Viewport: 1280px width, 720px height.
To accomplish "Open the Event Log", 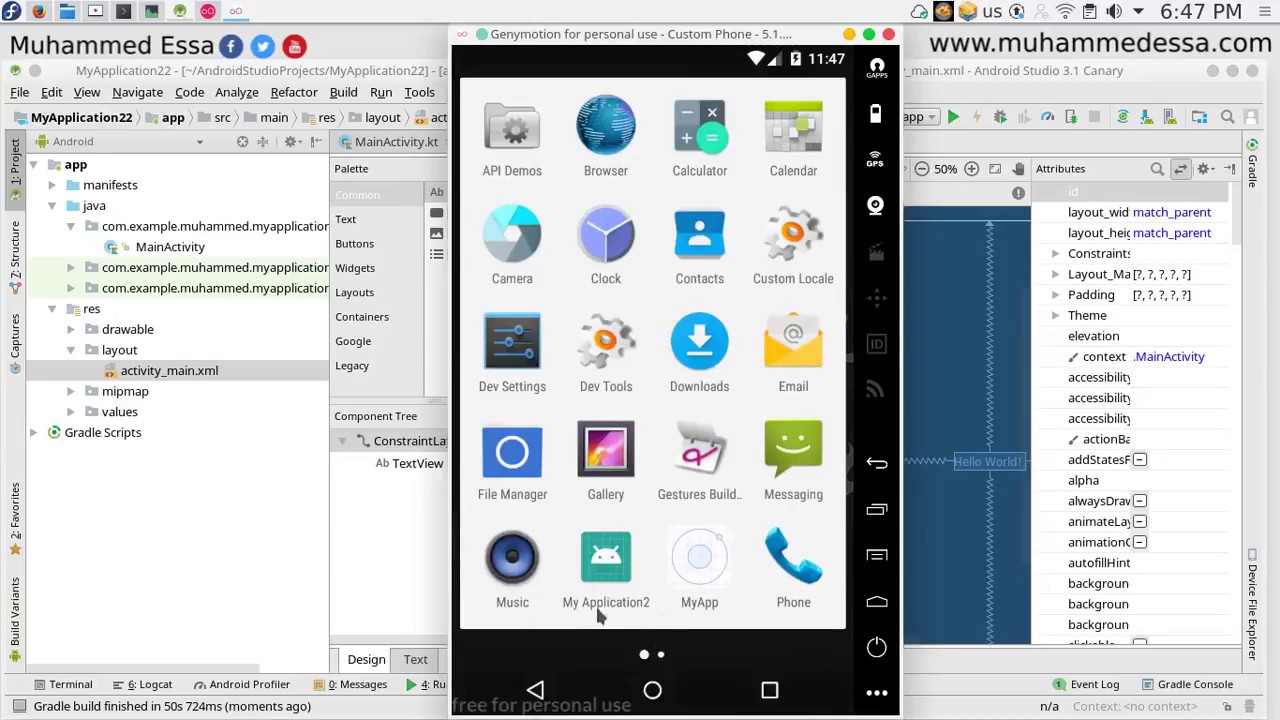I will 1086,685.
